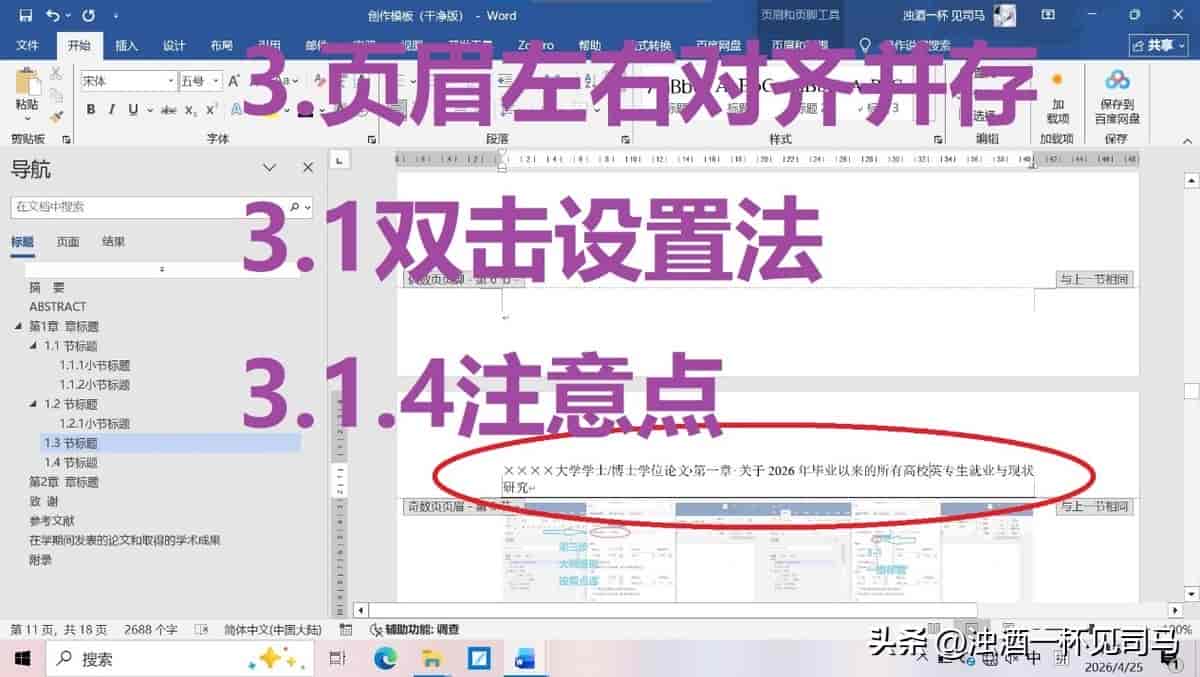Screen dimensions: 1200x677
Task: Save the document from the quick access toolbar
Action: (25, 15)
